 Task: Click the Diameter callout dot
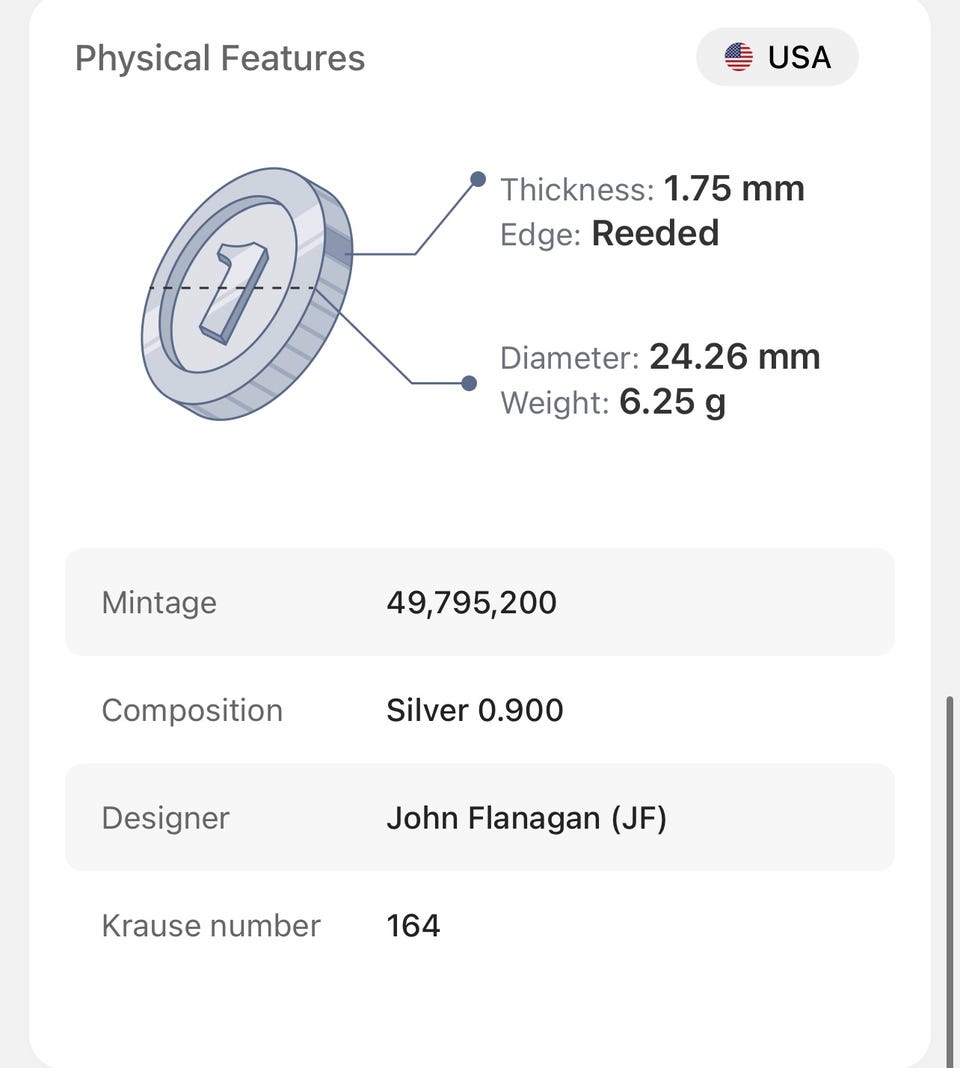click(x=468, y=383)
